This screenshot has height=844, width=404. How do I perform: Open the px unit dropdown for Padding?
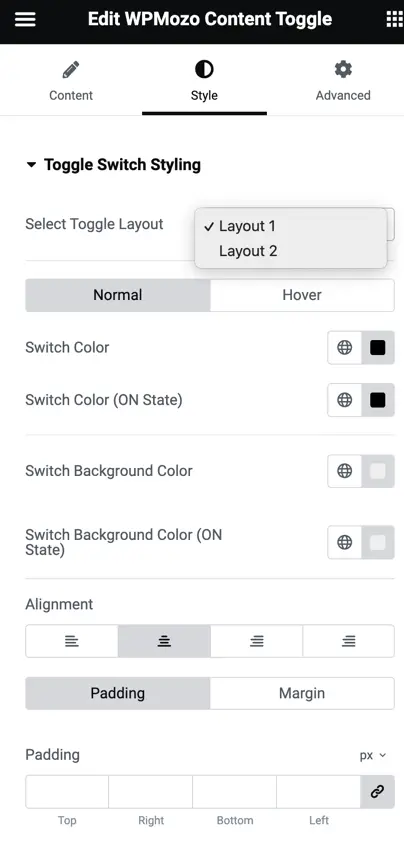point(373,755)
